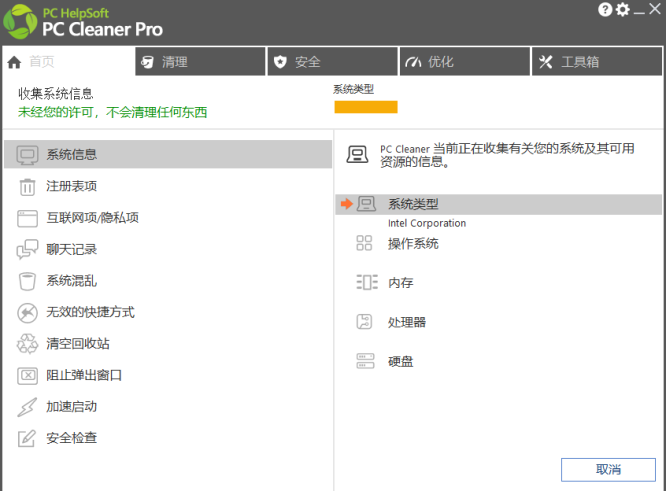Viewport: 666px width, 491px height.
Task: Click the laptop icon beside 系统类型 row
Action: tap(366, 204)
